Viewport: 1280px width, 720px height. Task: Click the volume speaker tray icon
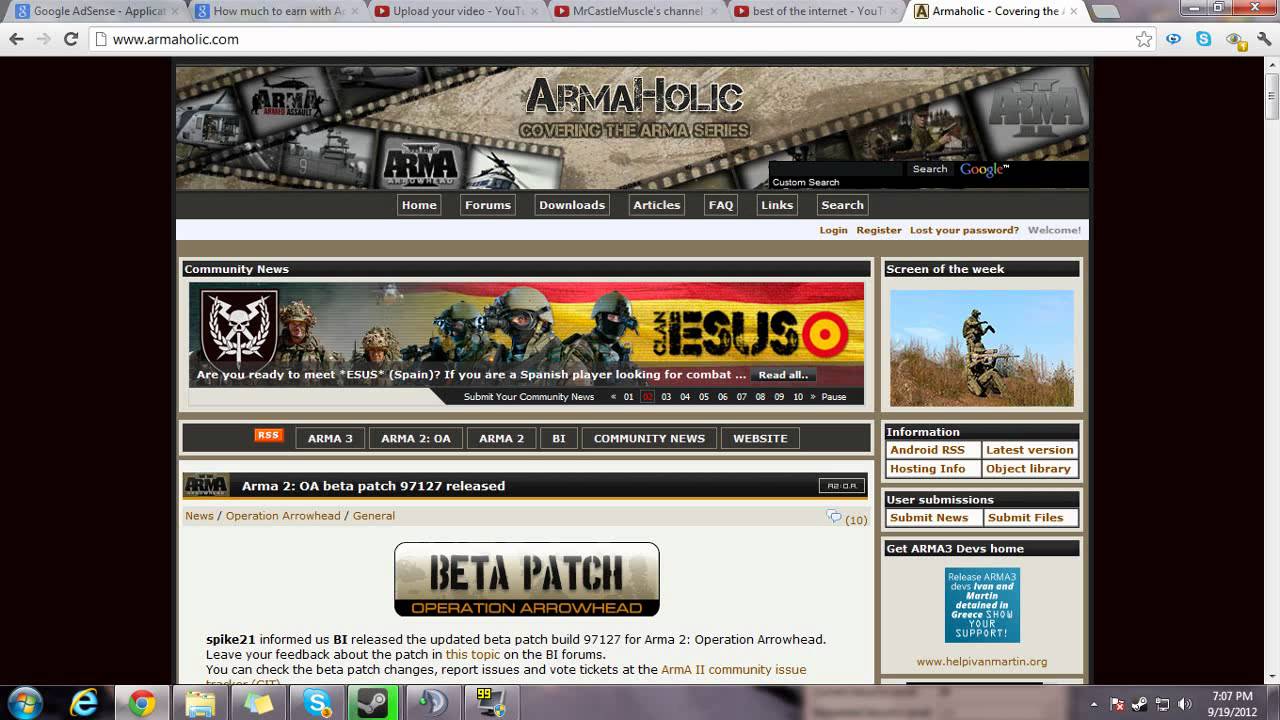[1185, 704]
